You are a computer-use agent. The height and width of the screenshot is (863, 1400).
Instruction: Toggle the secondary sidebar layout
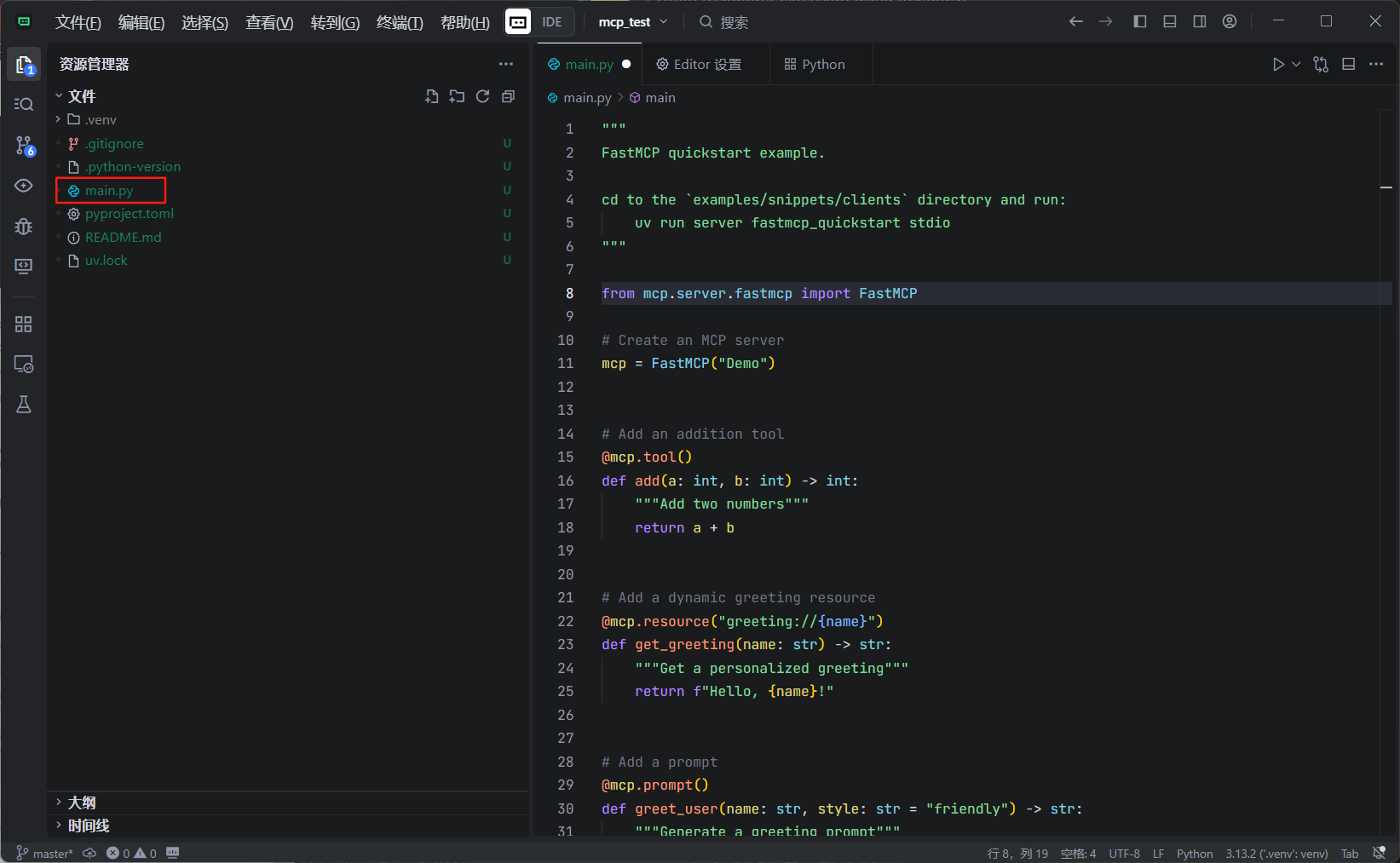[1200, 22]
